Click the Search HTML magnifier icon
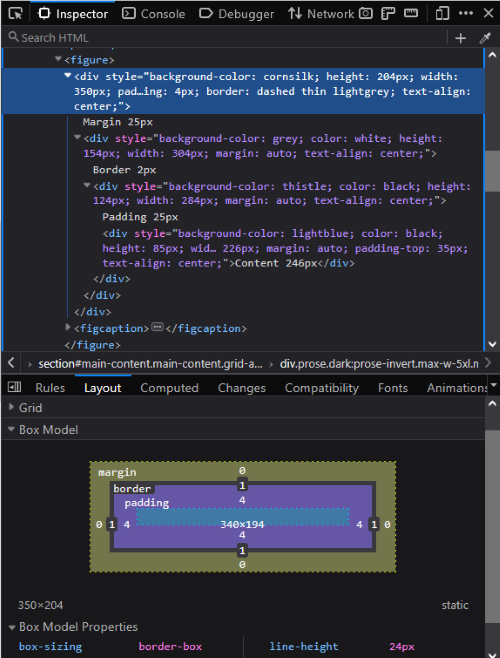 tap(13, 37)
